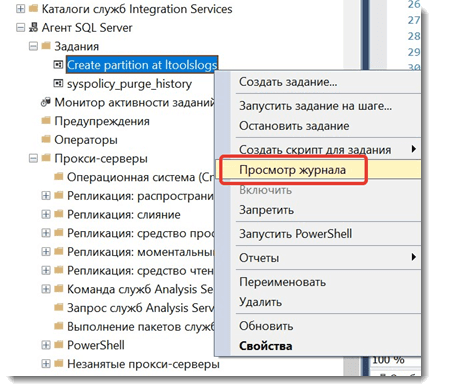
Task: Click the Операторы folder icon
Action: 46,139
